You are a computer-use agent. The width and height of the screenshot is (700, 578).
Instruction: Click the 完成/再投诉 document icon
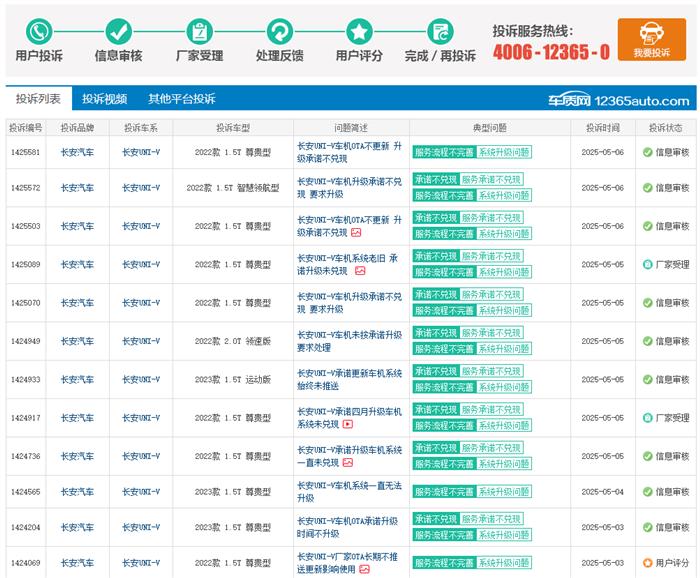pos(440,32)
